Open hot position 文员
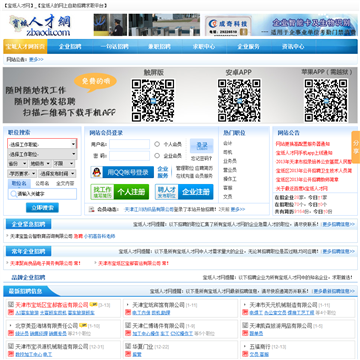This screenshot has width=360, height=360. pos(228,197)
